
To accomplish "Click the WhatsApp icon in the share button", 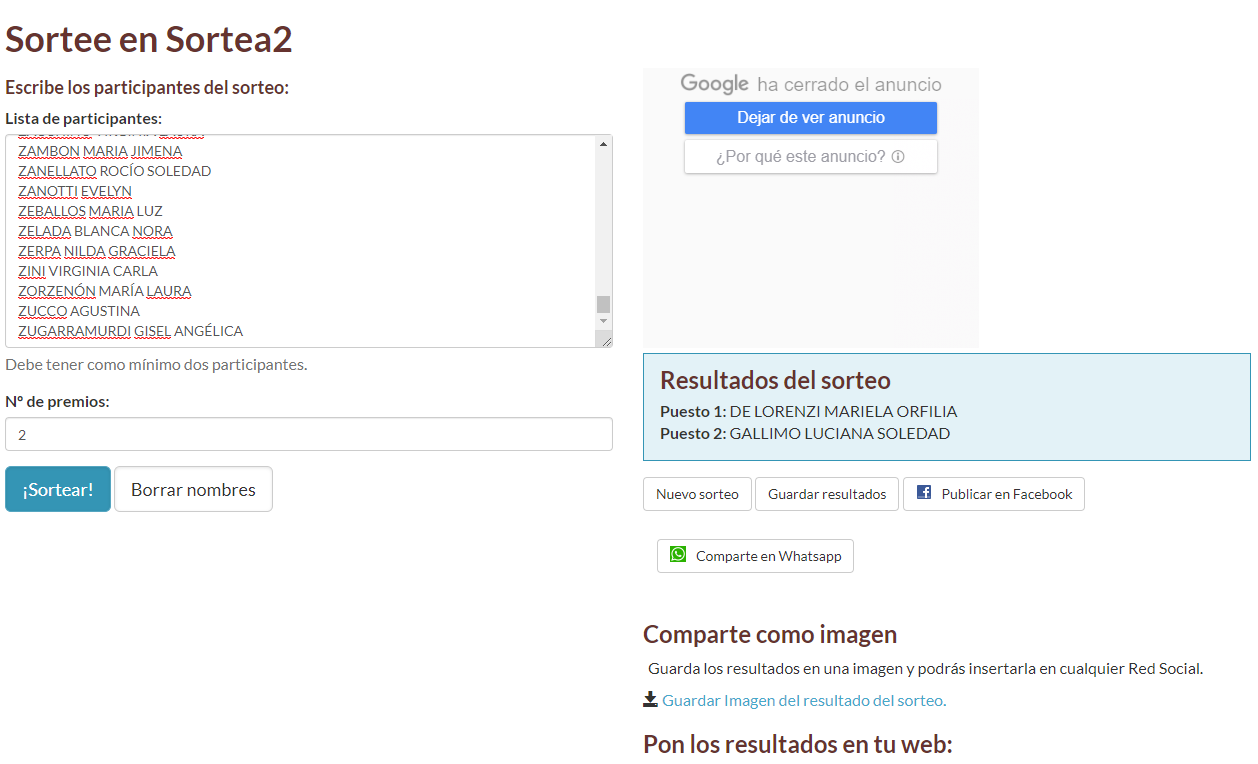I will coord(678,554).
